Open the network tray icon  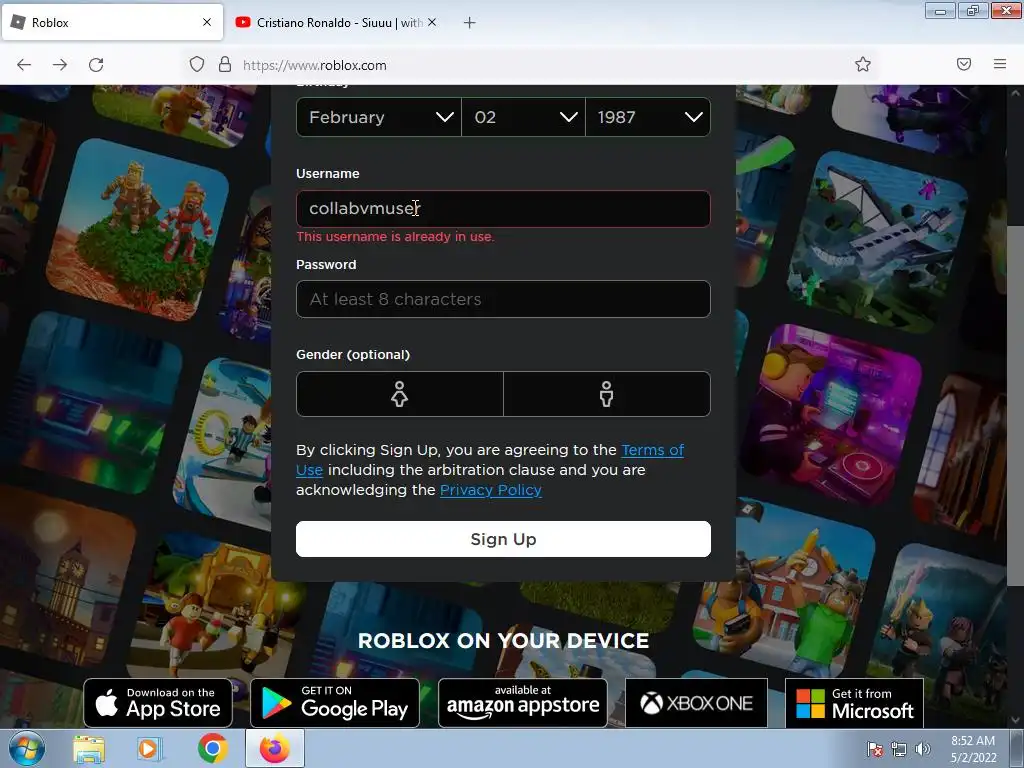click(899, 750)
